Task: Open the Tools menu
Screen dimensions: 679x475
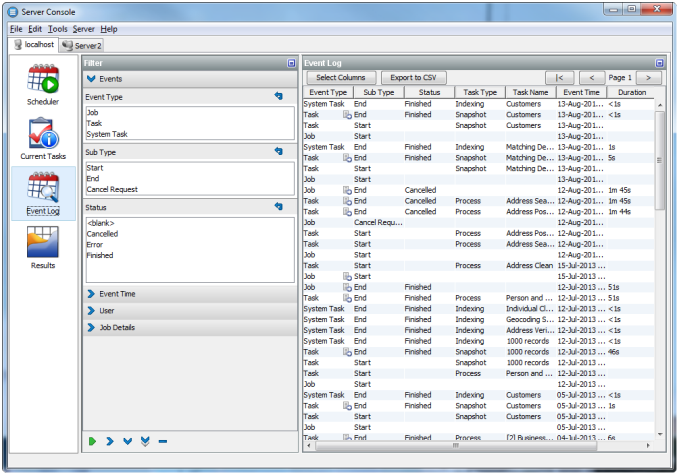Action: tap(58, 29)
